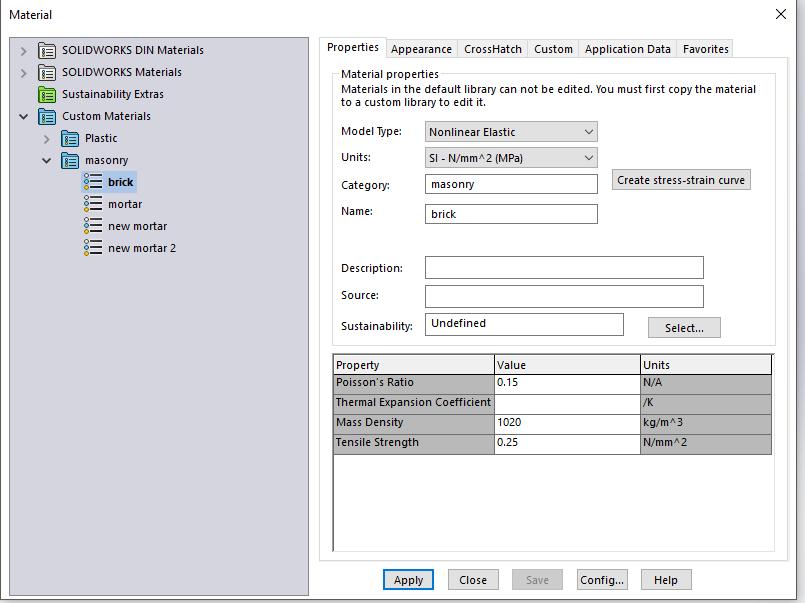Click the Thermal Expansion Coefficient property cell
The height and width of the screenshot is (603, 805).
coord(414,403)
